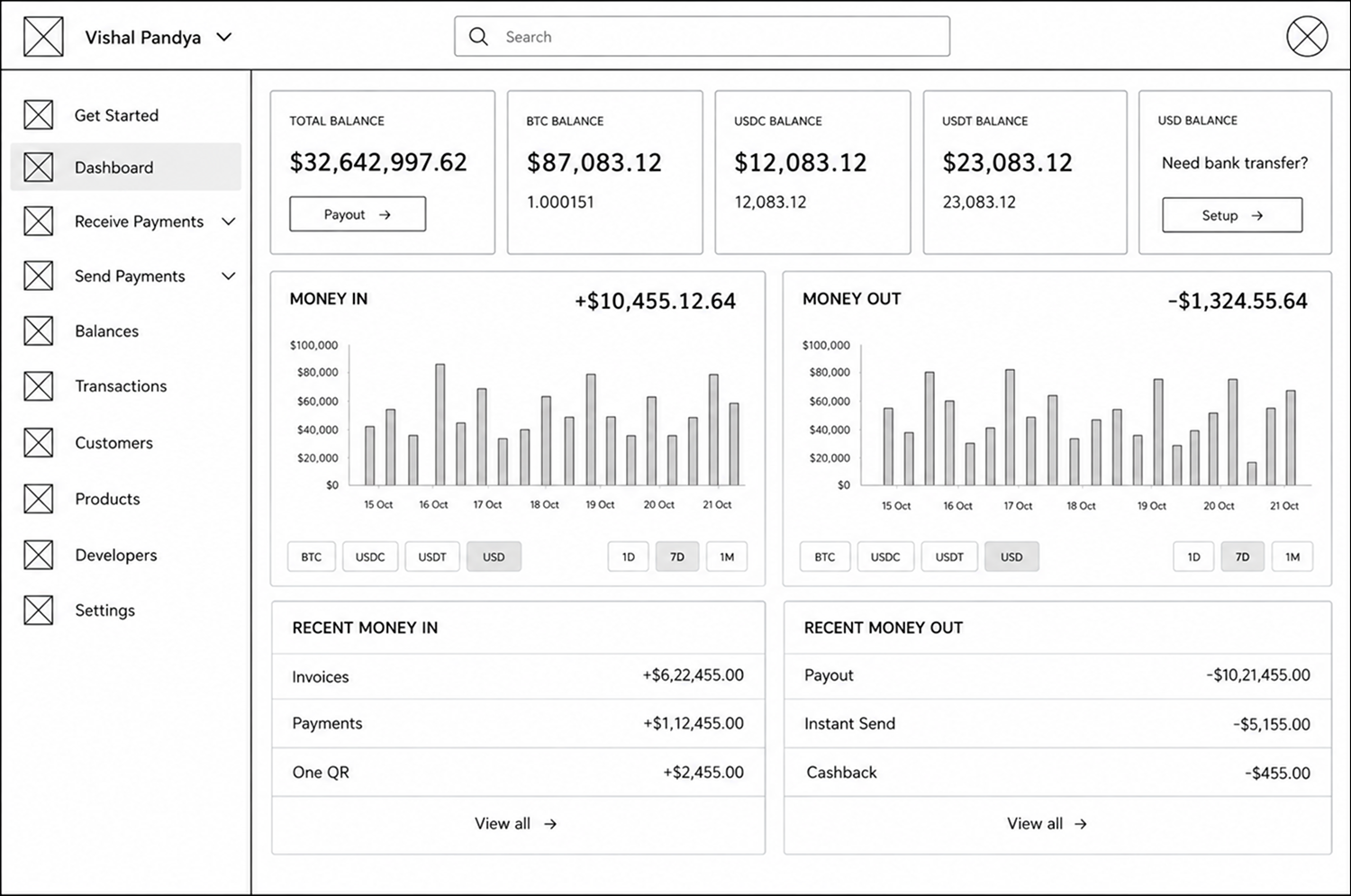The height and width of the screenshot is (896, 1351).
Task: Click the magnifier icon in the search bar
Action: (479, 37)
